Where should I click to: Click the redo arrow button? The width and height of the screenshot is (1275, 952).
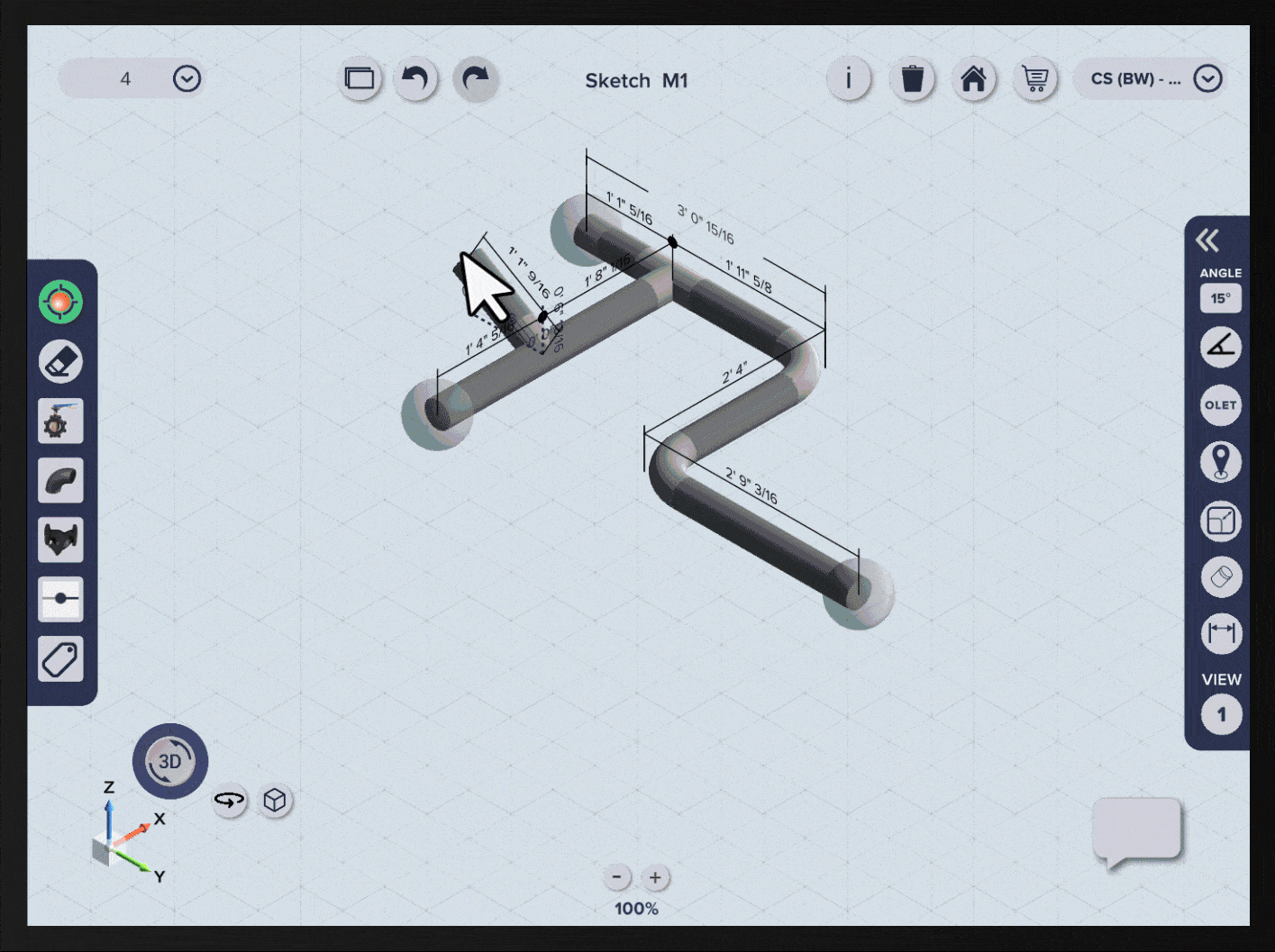point(476,79)
